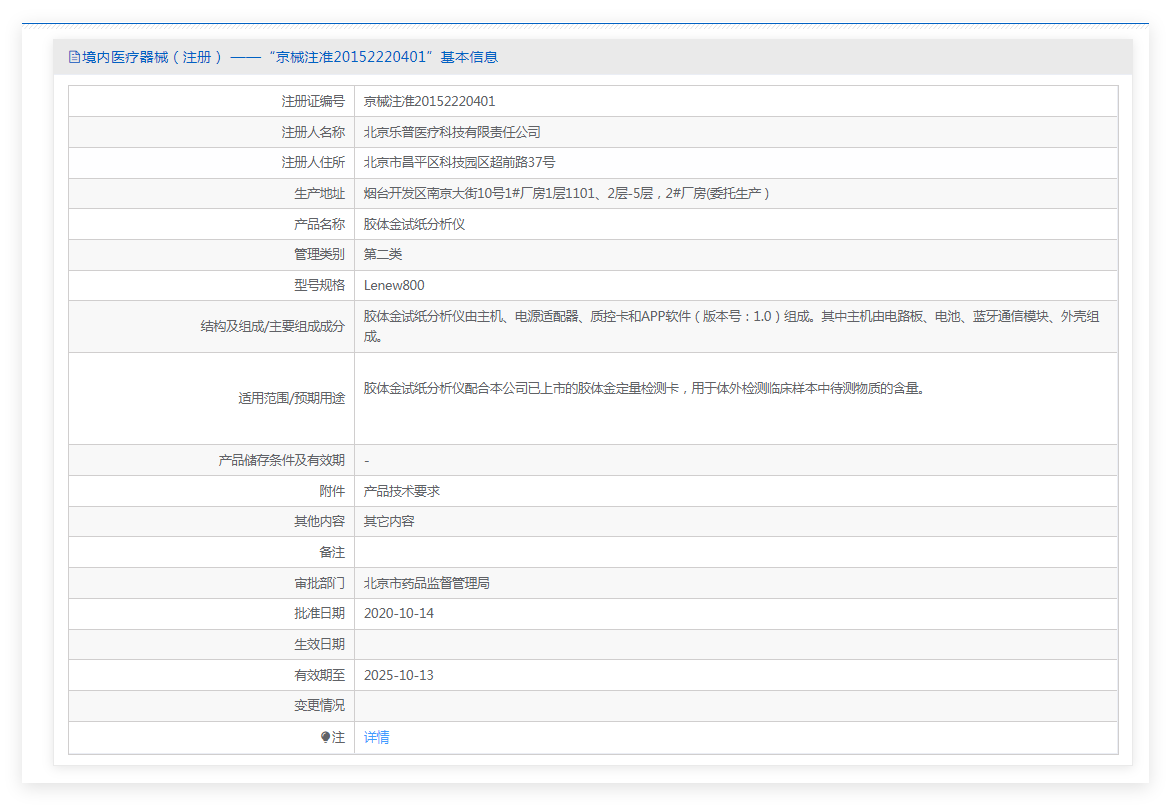This screenshot has width=1171, height=805.
Task: Click the 附件 label
Action: tap(332, 491)
